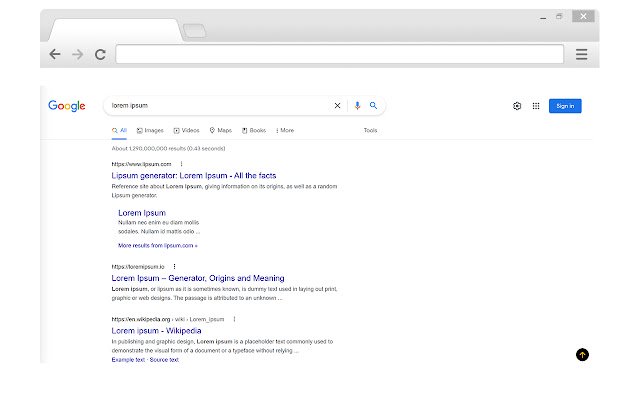This screenshot has width=640, height=400.
Task: Start voice search with the microphone icon
Action: click(x=357, y=105)
